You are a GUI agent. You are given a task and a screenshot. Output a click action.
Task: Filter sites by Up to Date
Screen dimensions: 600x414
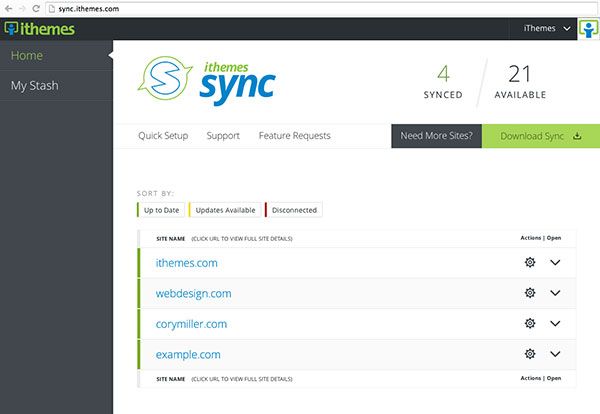tap(161, 210)
